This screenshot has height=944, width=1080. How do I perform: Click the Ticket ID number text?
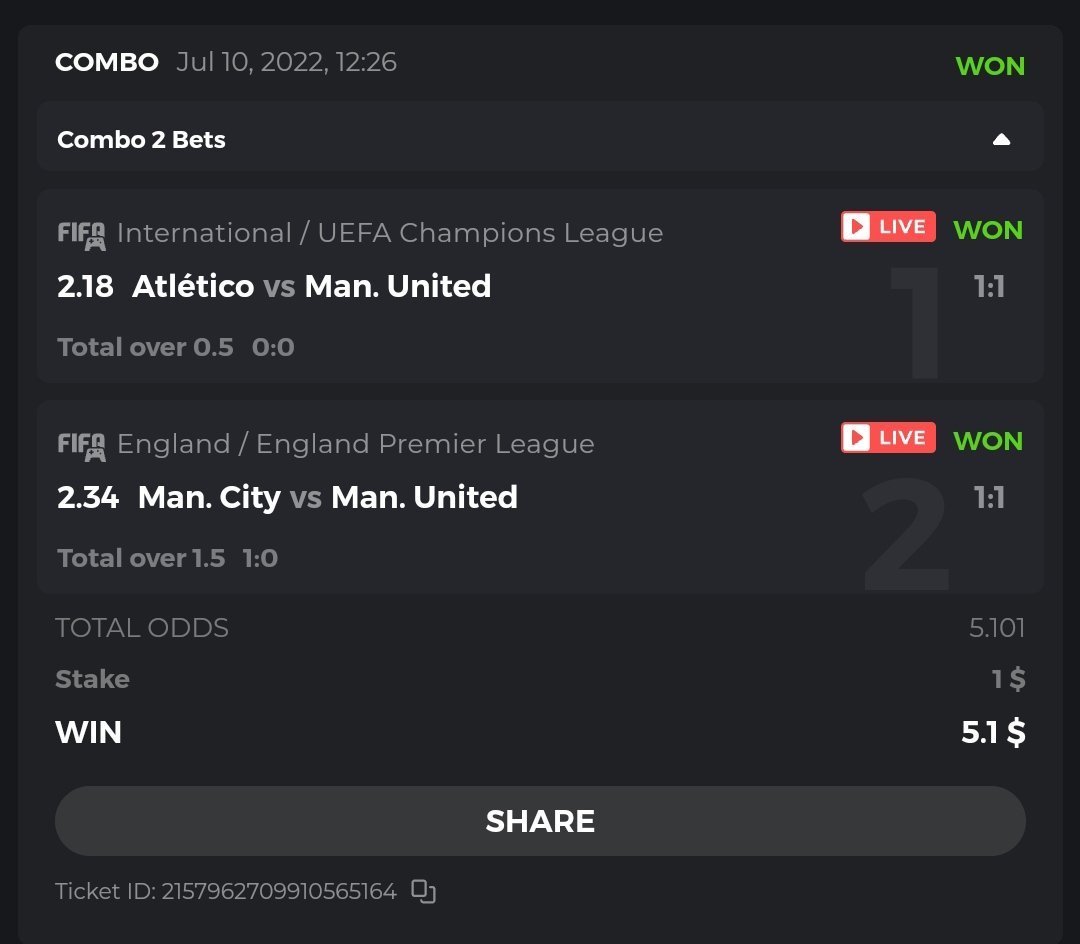[278, 891]
